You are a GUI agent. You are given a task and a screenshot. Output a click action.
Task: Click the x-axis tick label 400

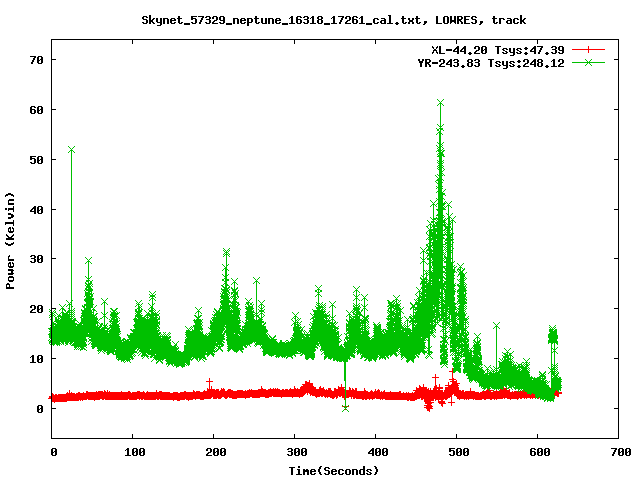[378, 452]
